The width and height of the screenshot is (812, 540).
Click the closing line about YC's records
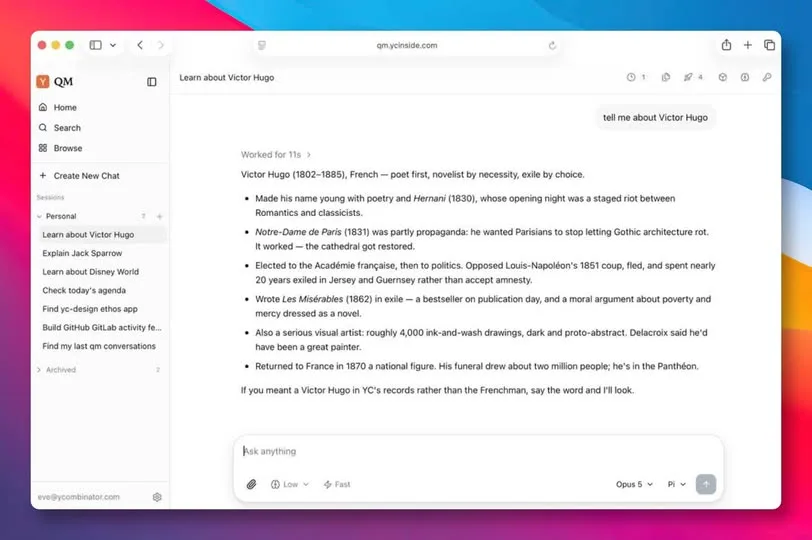tap(437, 390)
